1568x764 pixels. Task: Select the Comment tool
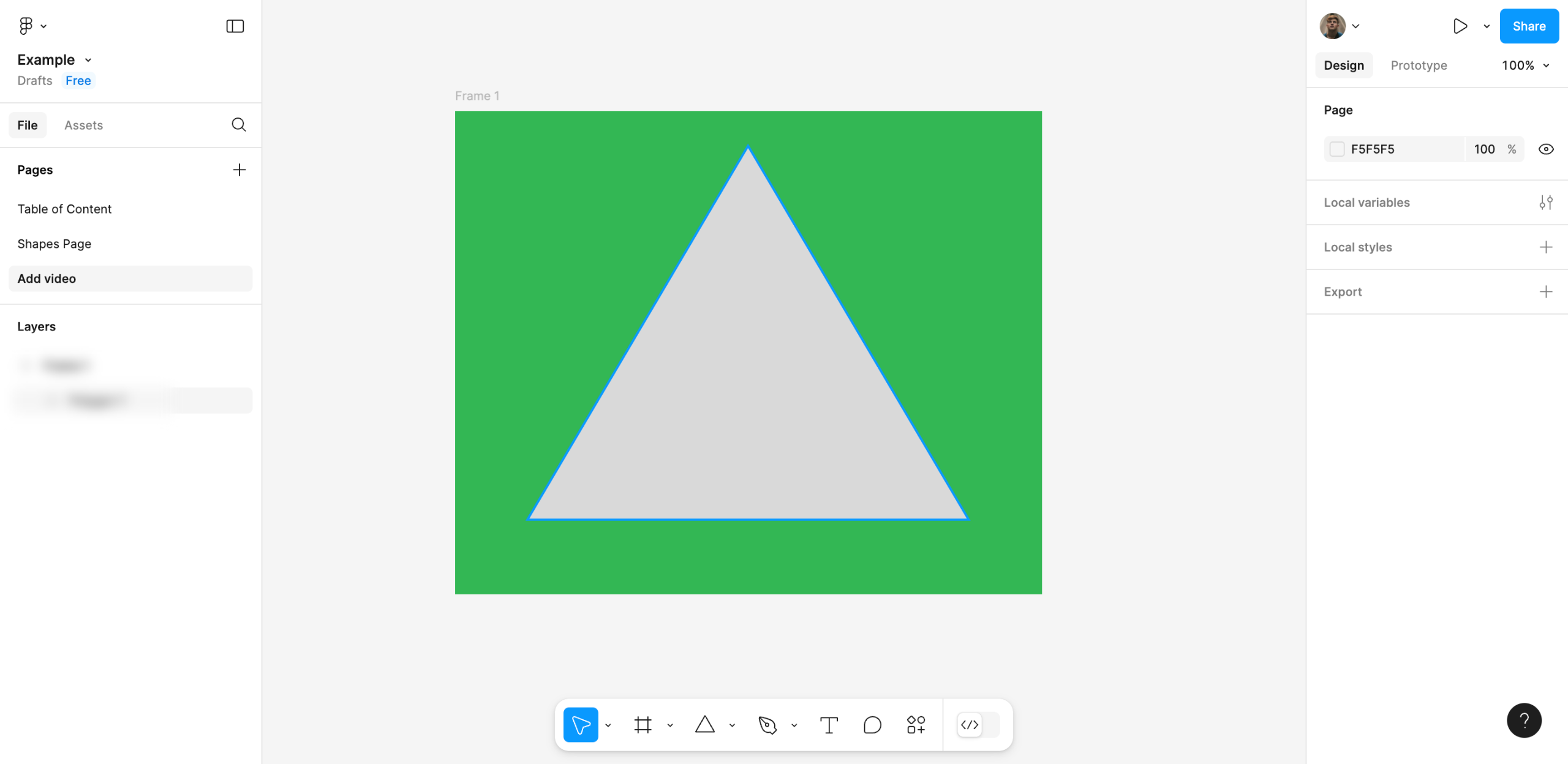(872, 725)
